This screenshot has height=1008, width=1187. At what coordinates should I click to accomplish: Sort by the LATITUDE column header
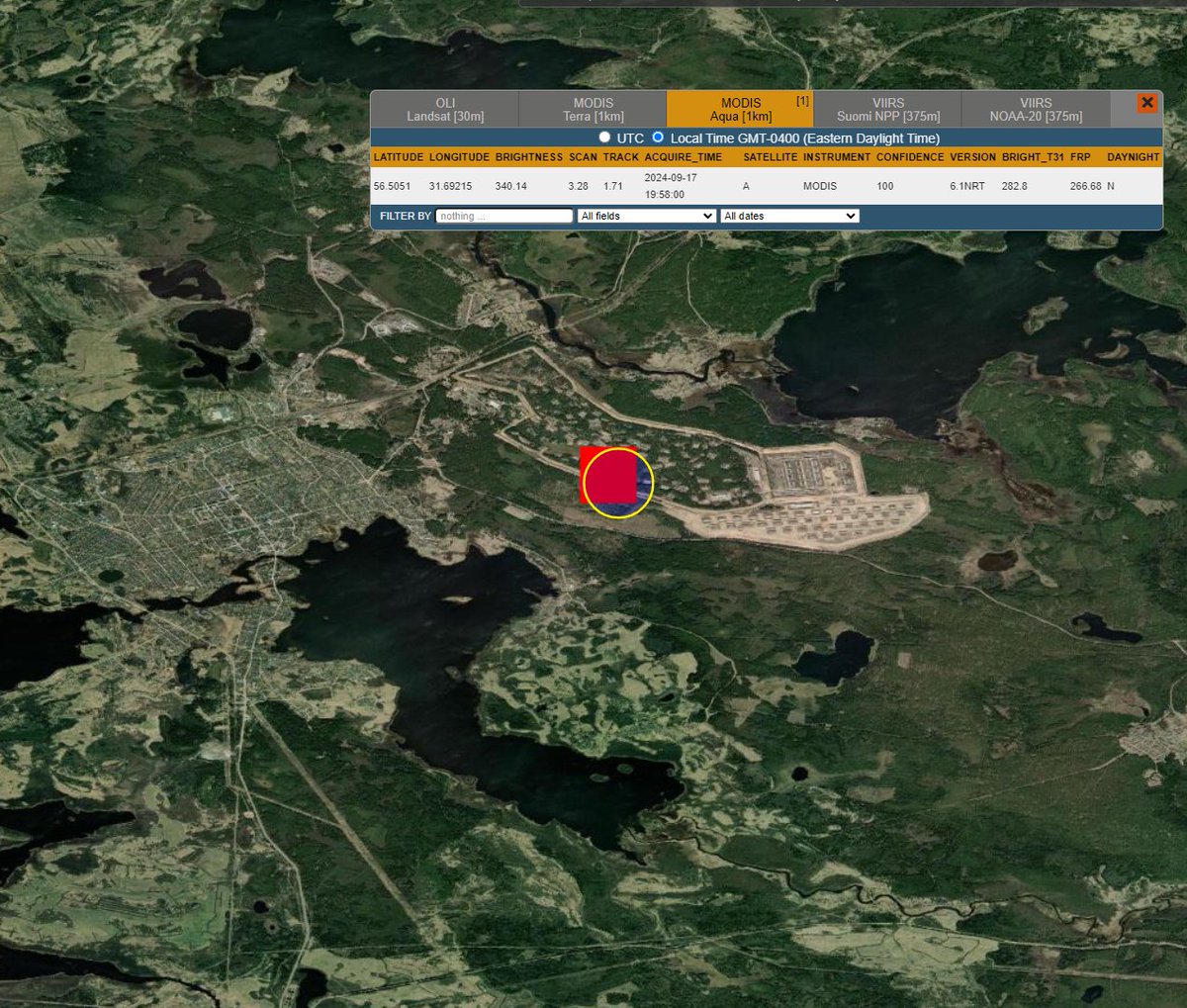(x=398, y=156)
